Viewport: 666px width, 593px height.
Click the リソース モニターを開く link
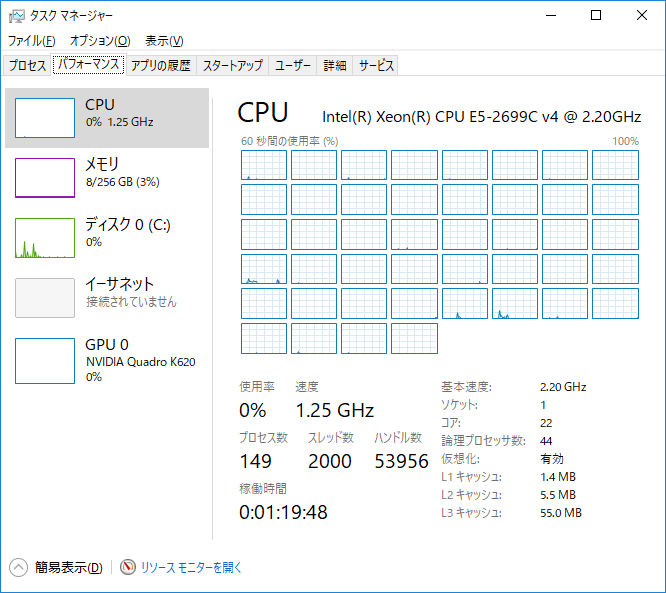(x=191, y=567)
